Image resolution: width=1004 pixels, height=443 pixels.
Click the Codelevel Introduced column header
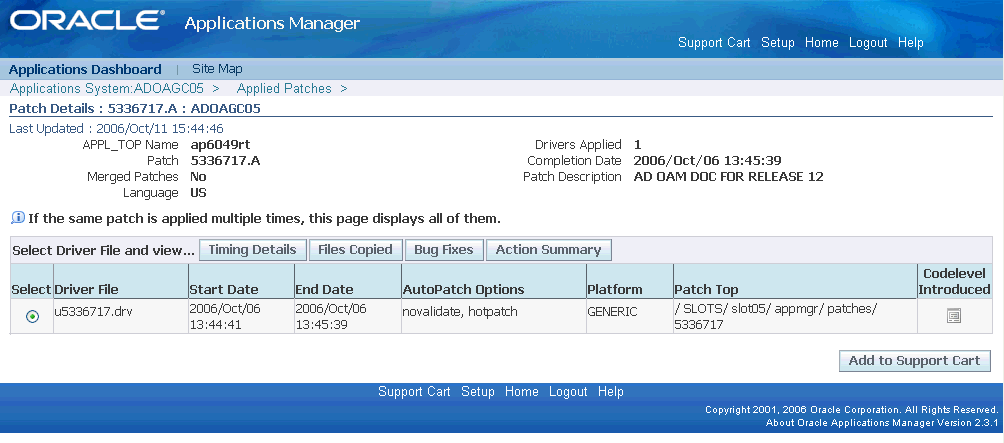click(954, 282)
